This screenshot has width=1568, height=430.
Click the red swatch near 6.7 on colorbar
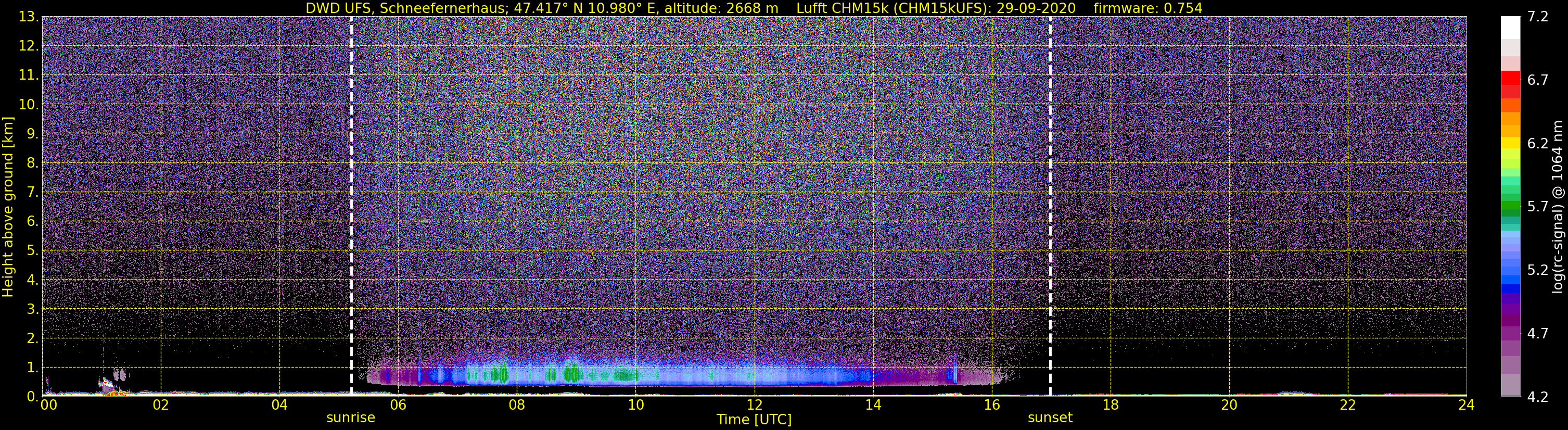point(1510,78)
